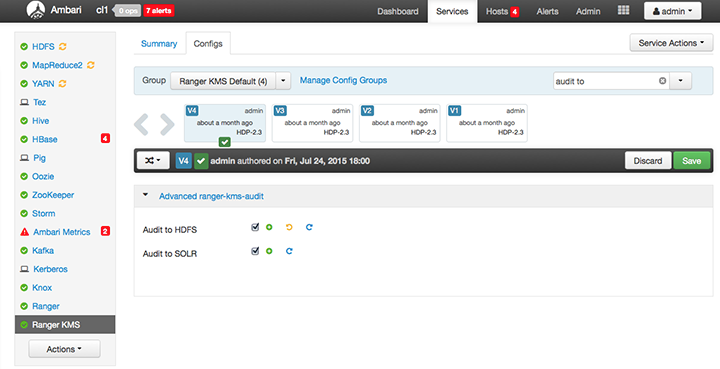Open the Hosts menu item
Screen dimensions: 720x369
click(502, 11)
